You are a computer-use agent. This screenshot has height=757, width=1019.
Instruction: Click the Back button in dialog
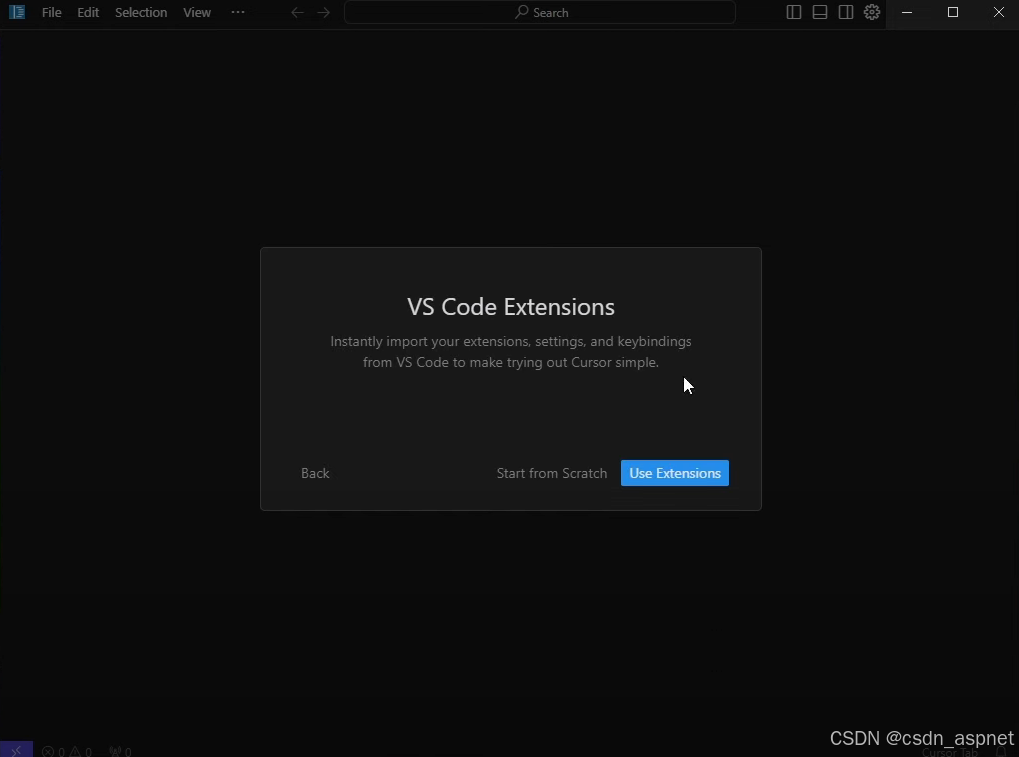coord(315,473)
